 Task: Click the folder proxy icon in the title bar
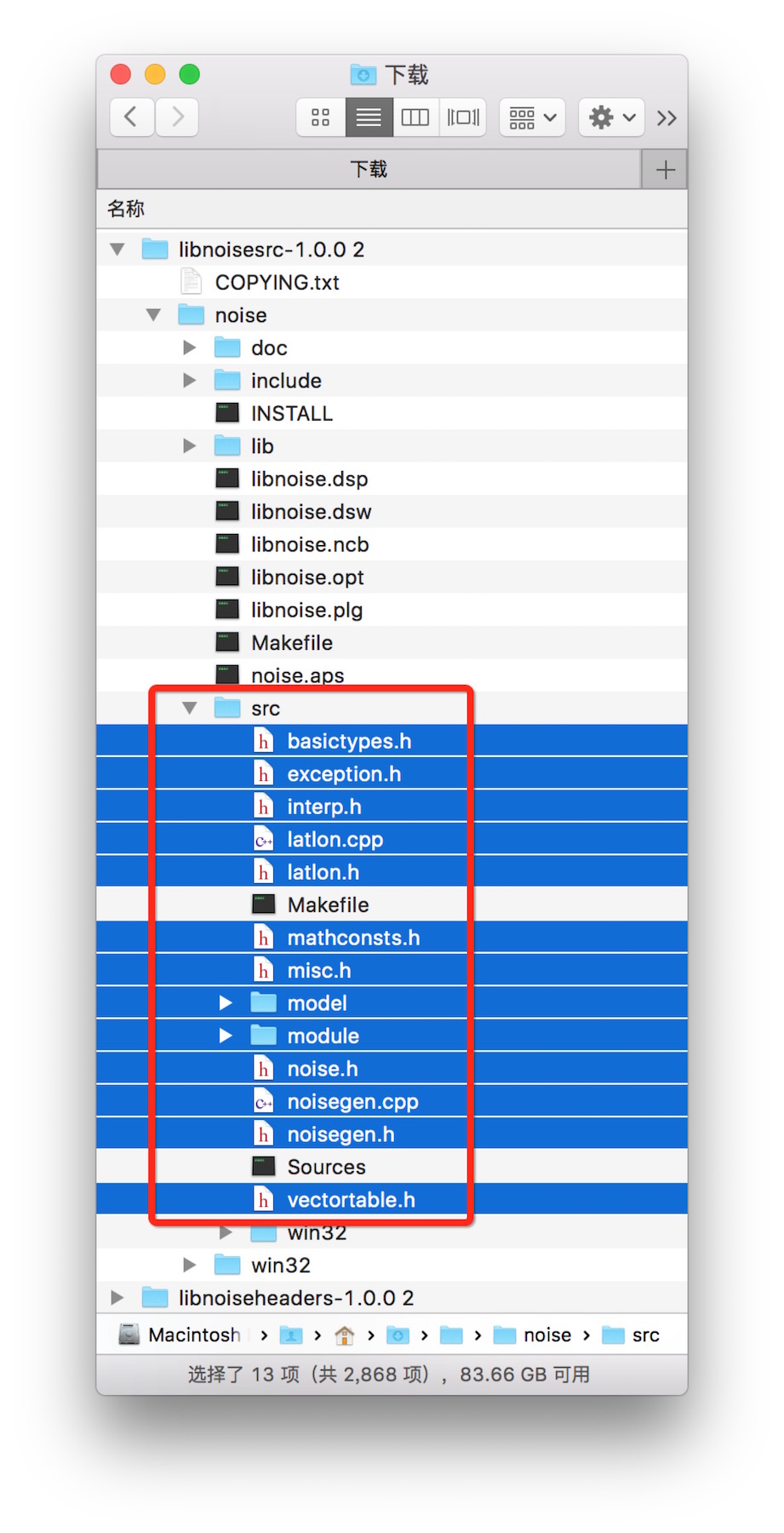pyautogui.click(x=363, y=75)
